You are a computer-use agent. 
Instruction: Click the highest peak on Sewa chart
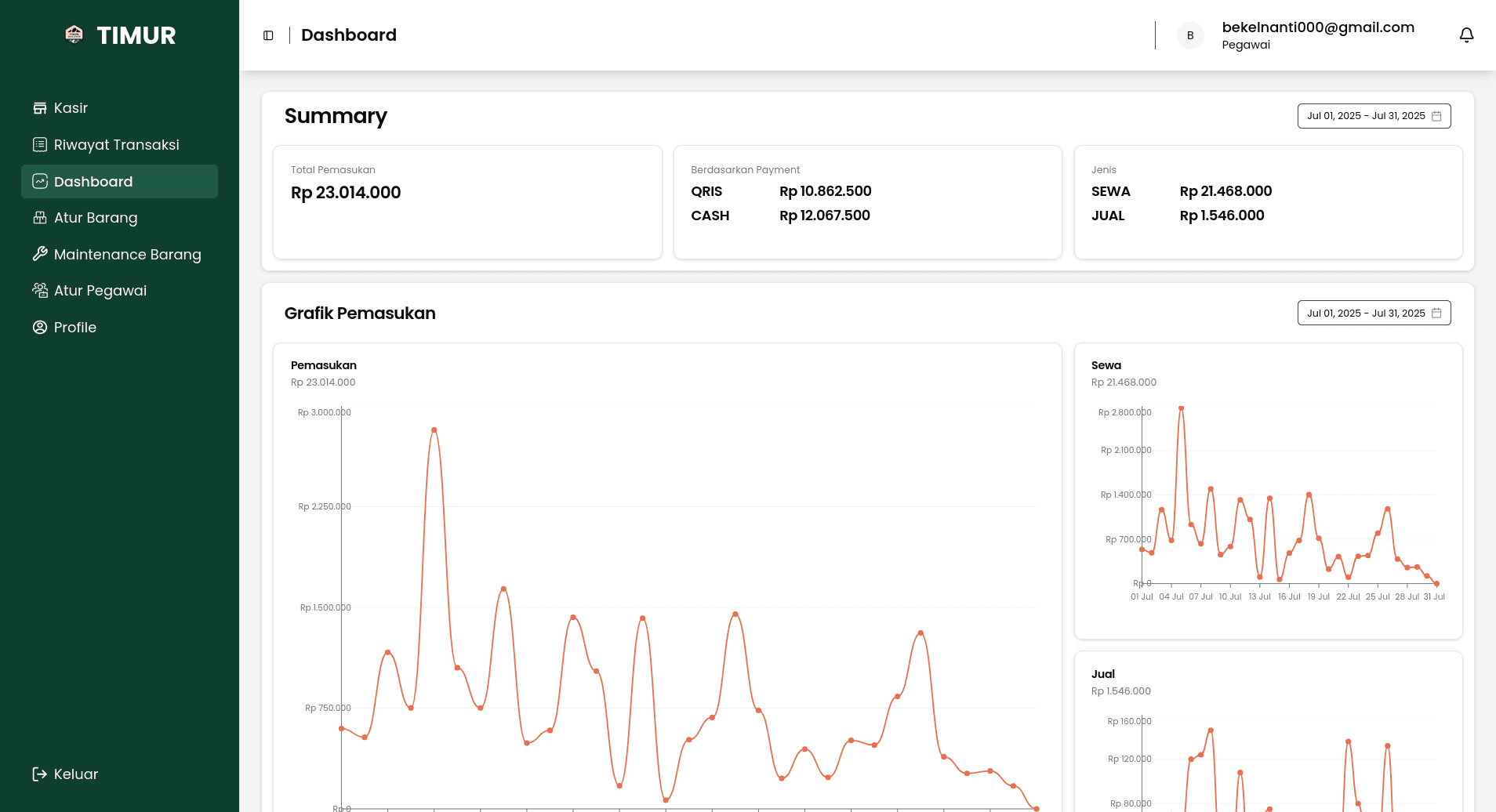pos(1181,408)
